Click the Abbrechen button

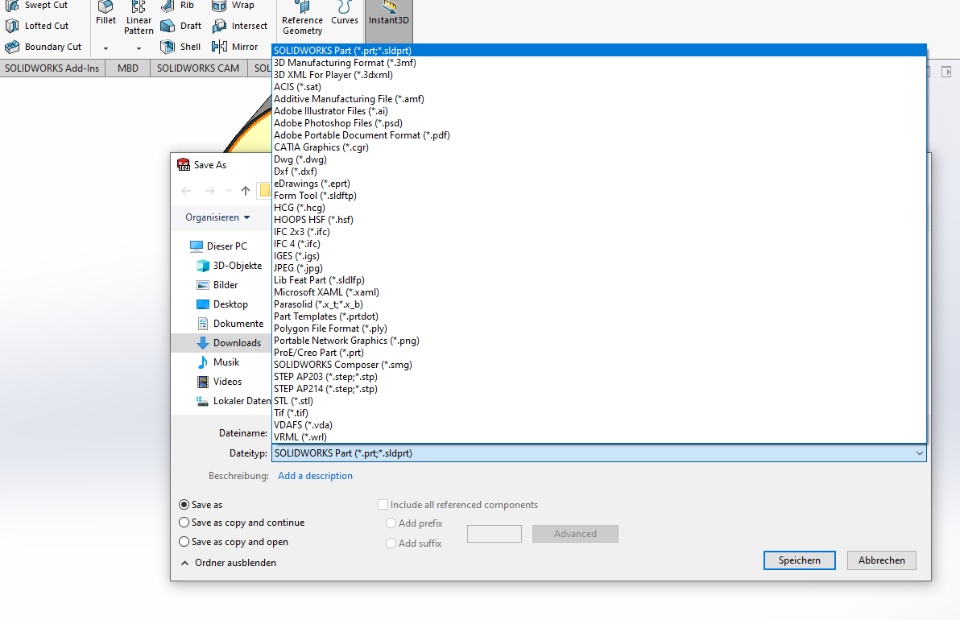coord(882,560)
